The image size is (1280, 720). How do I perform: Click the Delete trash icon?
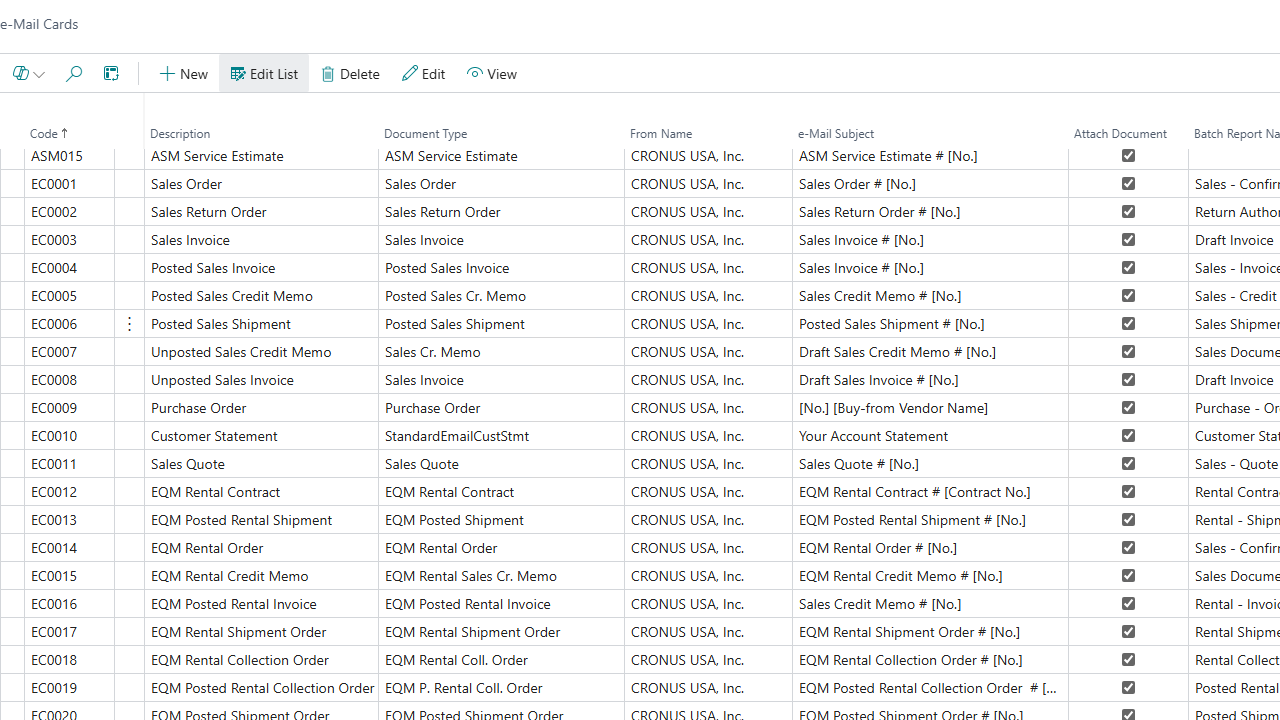point(328,74)
